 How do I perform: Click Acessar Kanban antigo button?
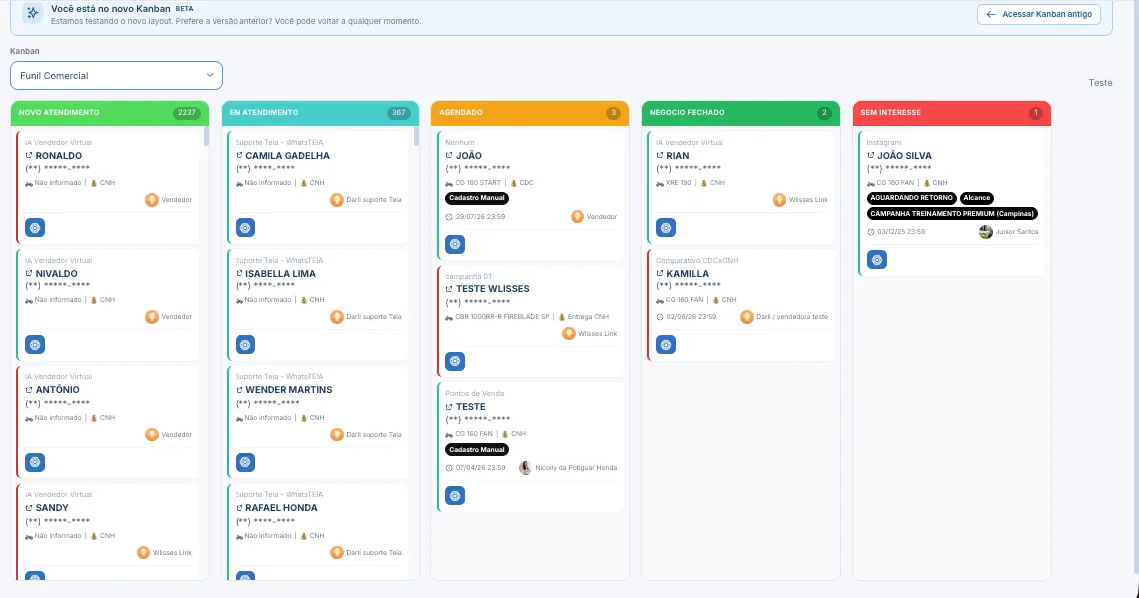pyautogui.click(x=1039, y=14)
